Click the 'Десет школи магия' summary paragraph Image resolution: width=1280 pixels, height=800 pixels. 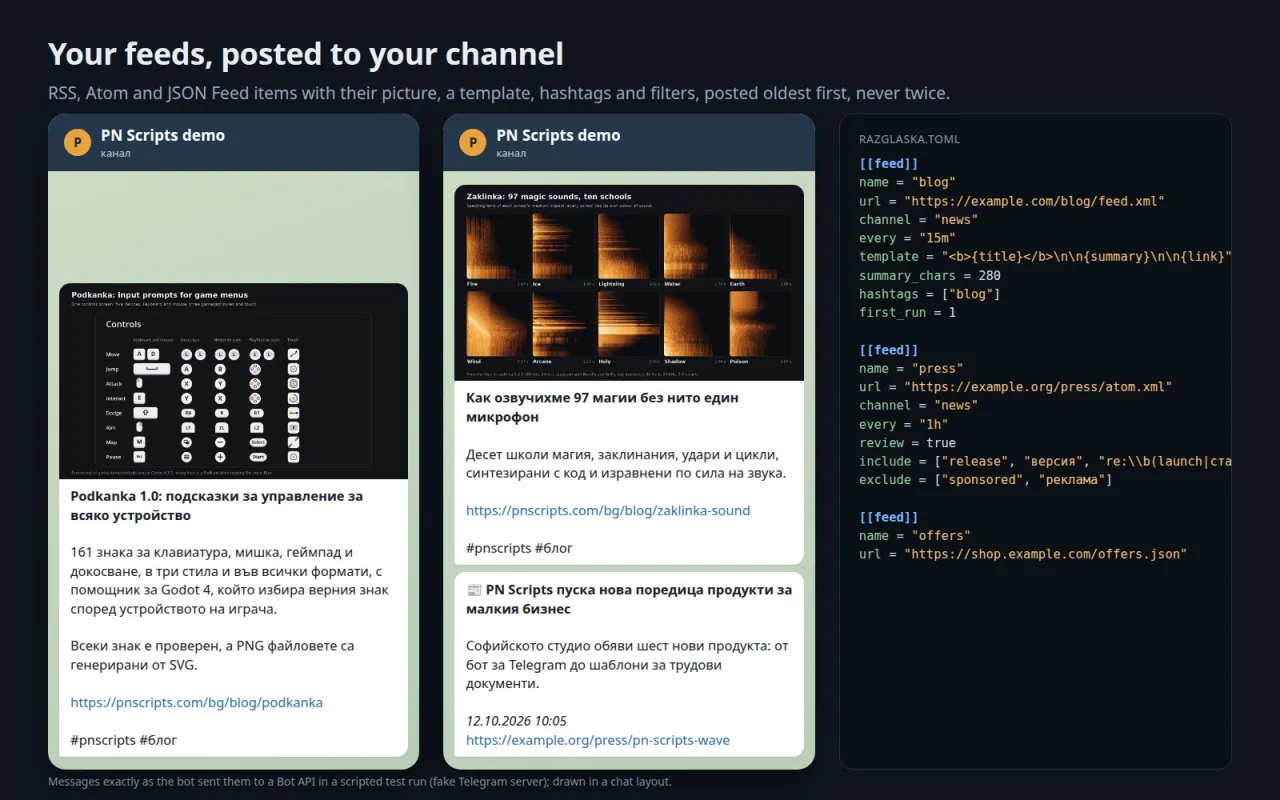[x=626, y=464]
